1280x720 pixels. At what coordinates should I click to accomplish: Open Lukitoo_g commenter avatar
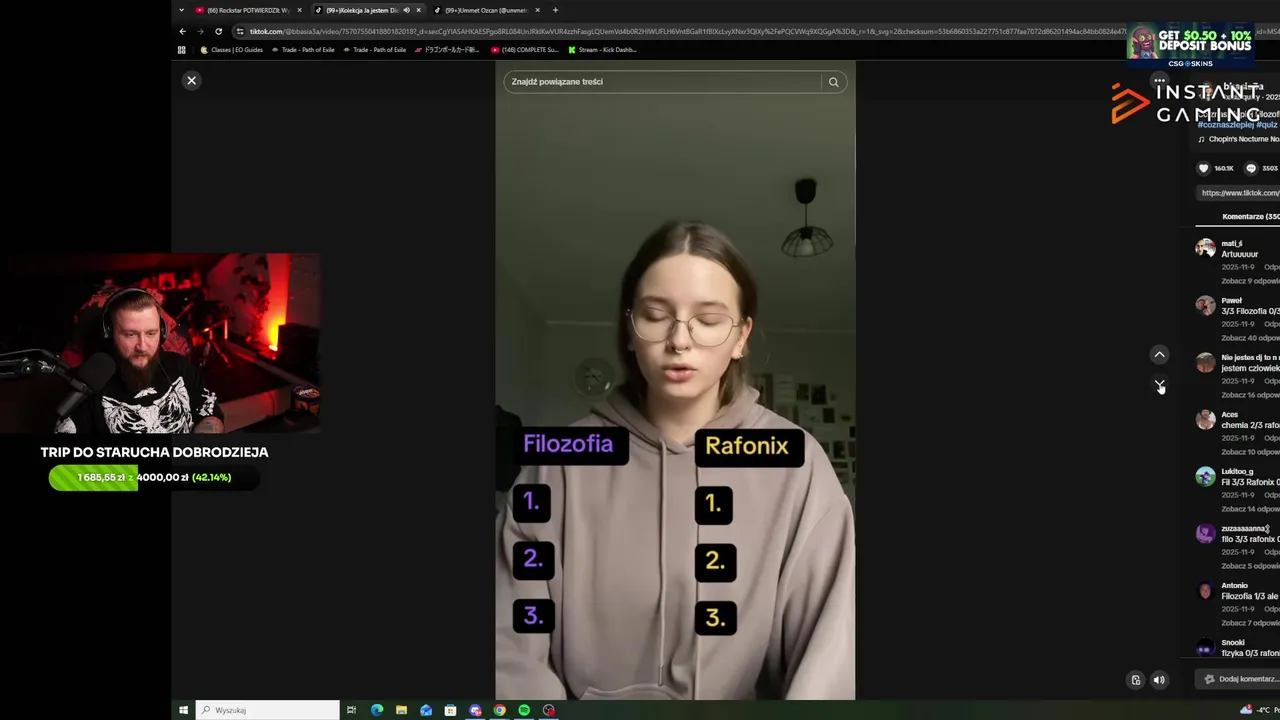(x=1205, y=476)
